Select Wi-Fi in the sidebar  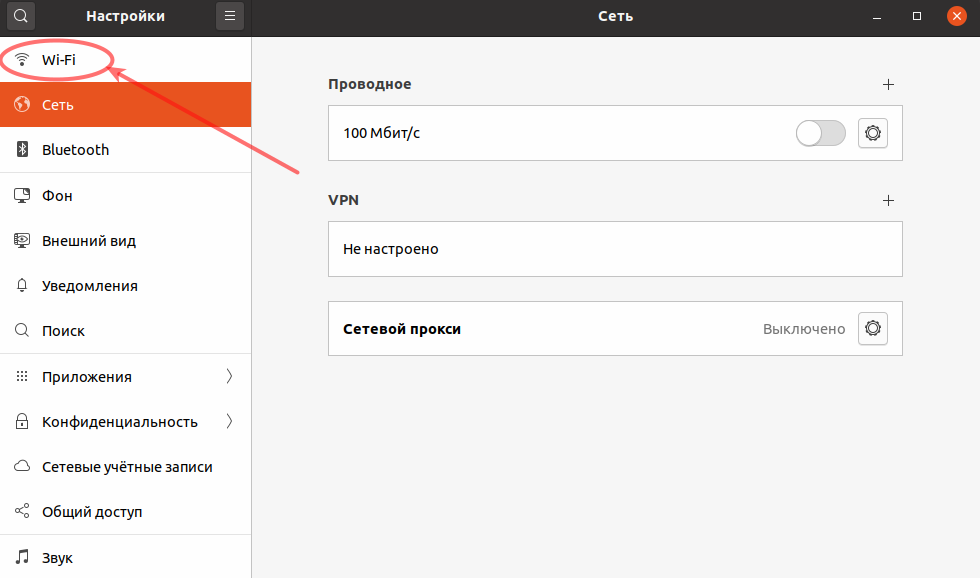(x=59, y=60)
